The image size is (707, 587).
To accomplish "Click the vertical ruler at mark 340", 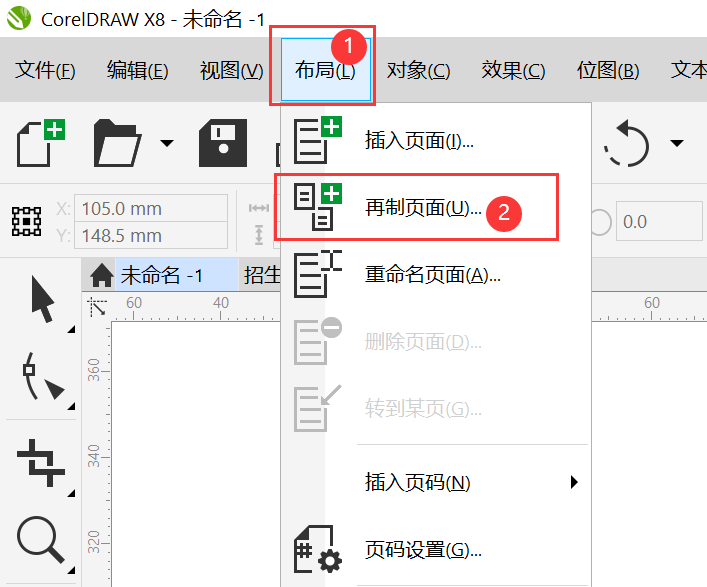I will pyautogui.click(x=93, y=456).
